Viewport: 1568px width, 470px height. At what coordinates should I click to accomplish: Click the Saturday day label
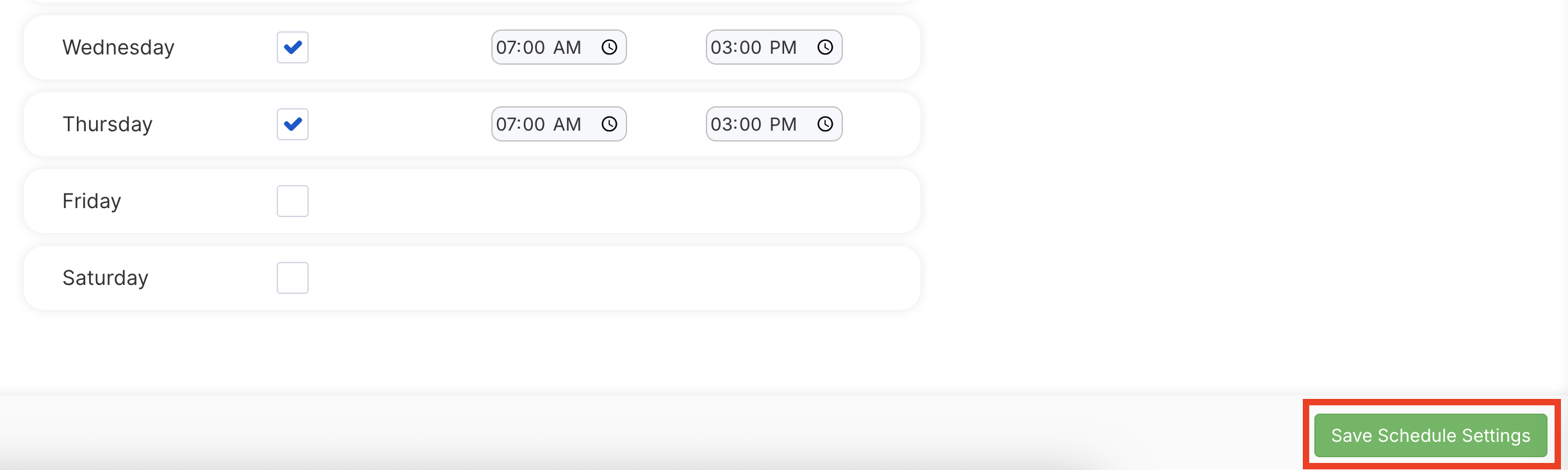(106, 278)
